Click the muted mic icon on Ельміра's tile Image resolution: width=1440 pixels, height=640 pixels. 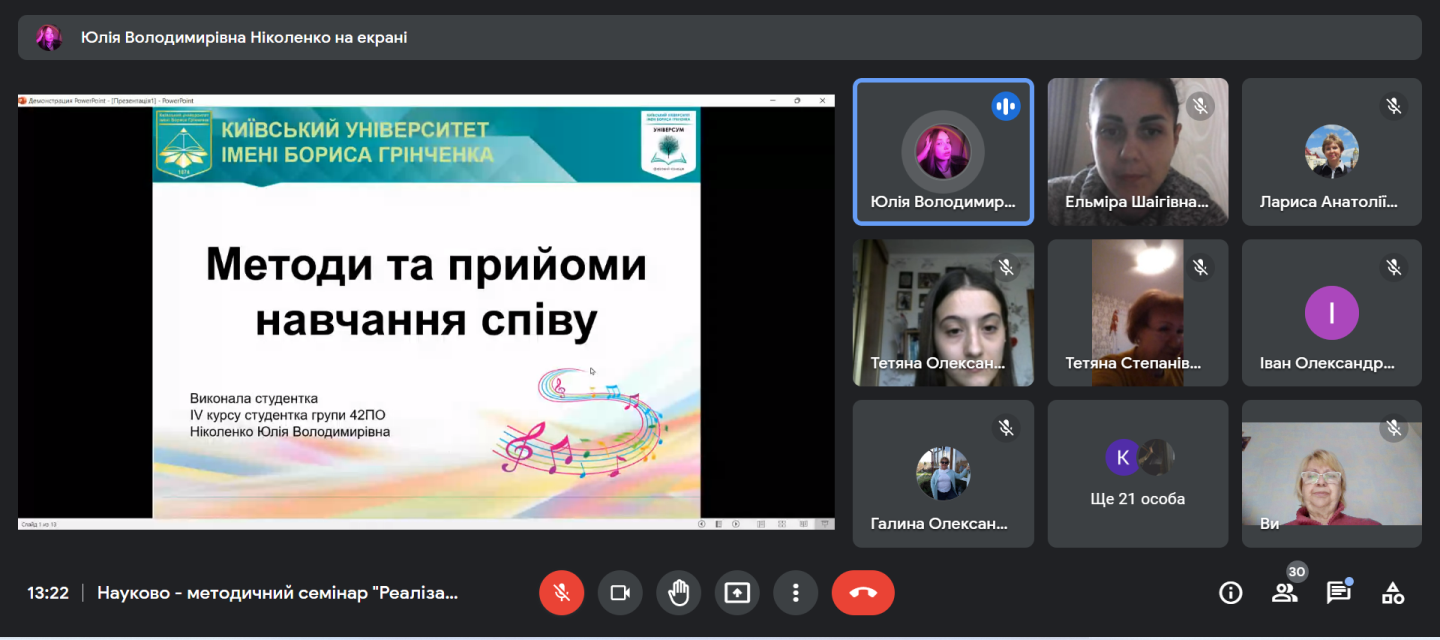click(1200, 106)
